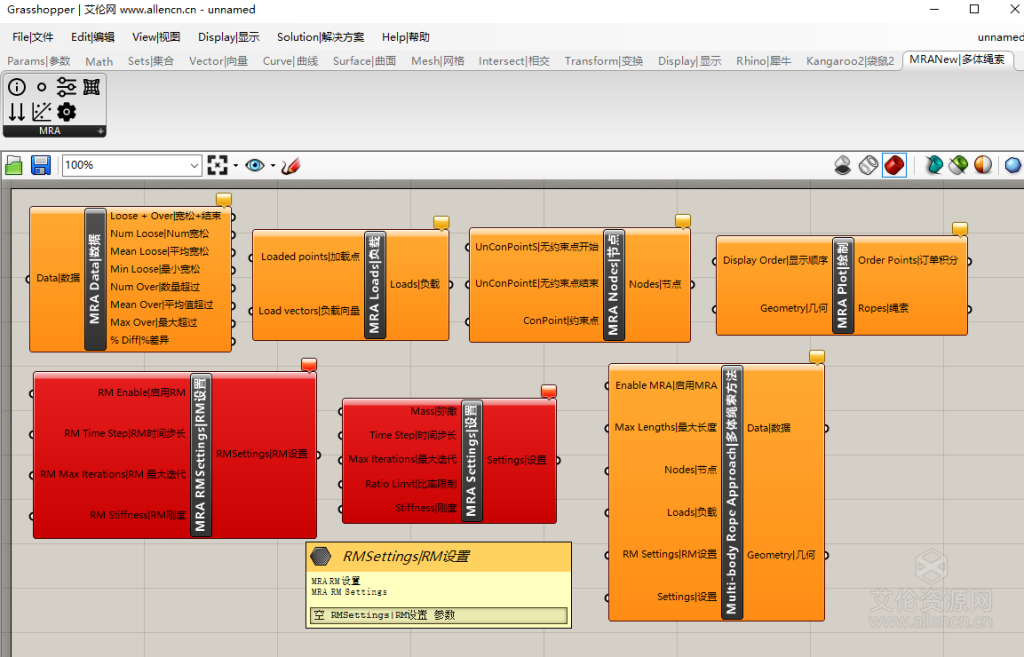This screenshot has height=657, width=1024.
Task: Open the Help|帮助 menu
Action: 406,37
